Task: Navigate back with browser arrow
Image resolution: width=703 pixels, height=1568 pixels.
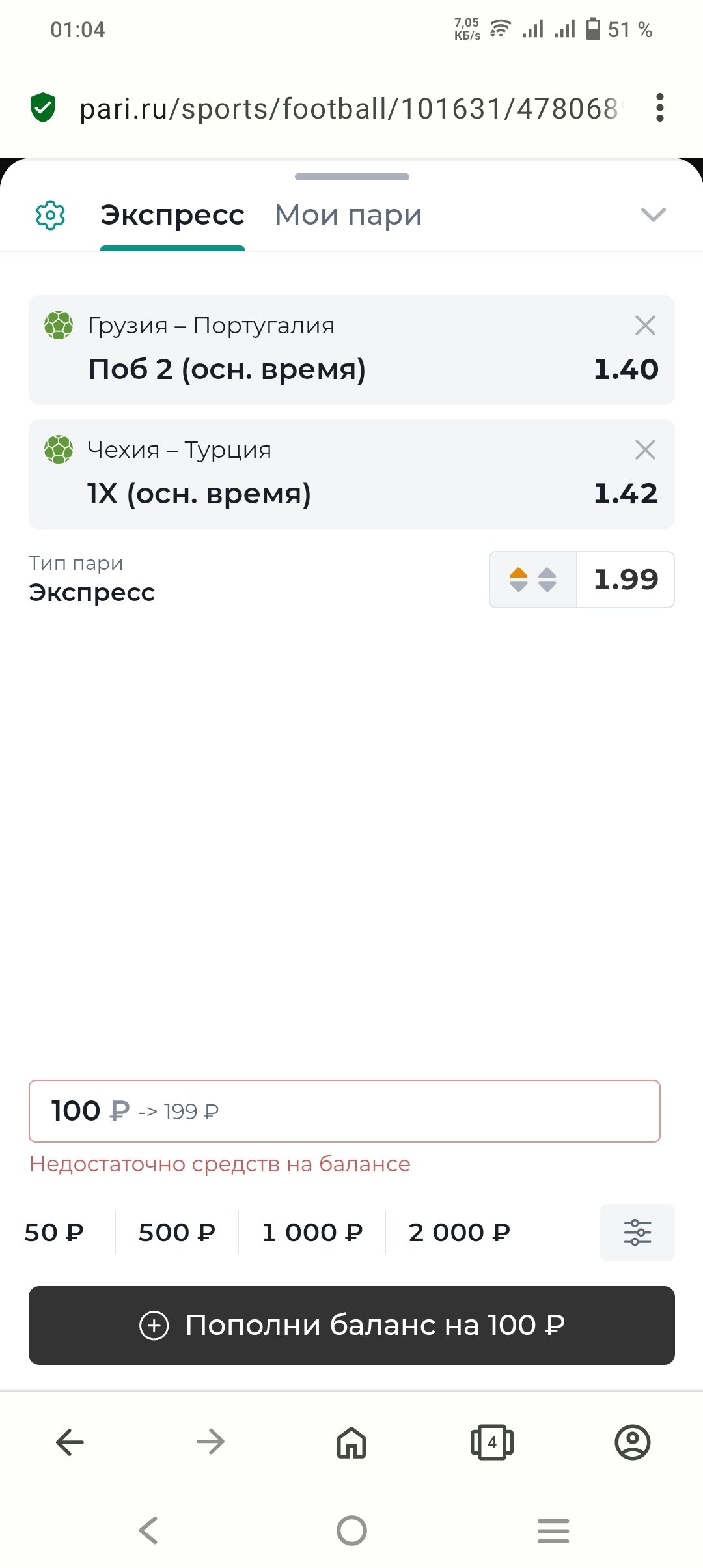Action: click(x=70, y=1442)
